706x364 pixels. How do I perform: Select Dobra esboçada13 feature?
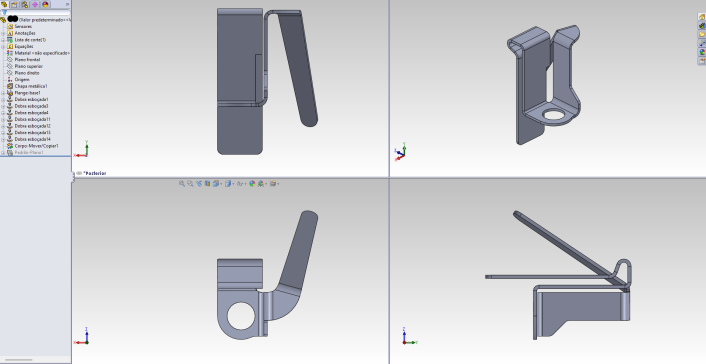(32, 133)
